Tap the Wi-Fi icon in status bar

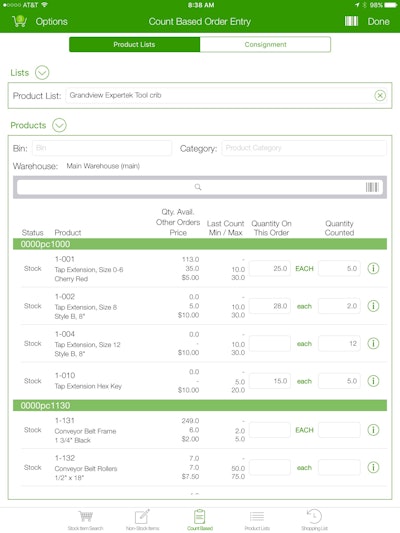click(44, 5)
